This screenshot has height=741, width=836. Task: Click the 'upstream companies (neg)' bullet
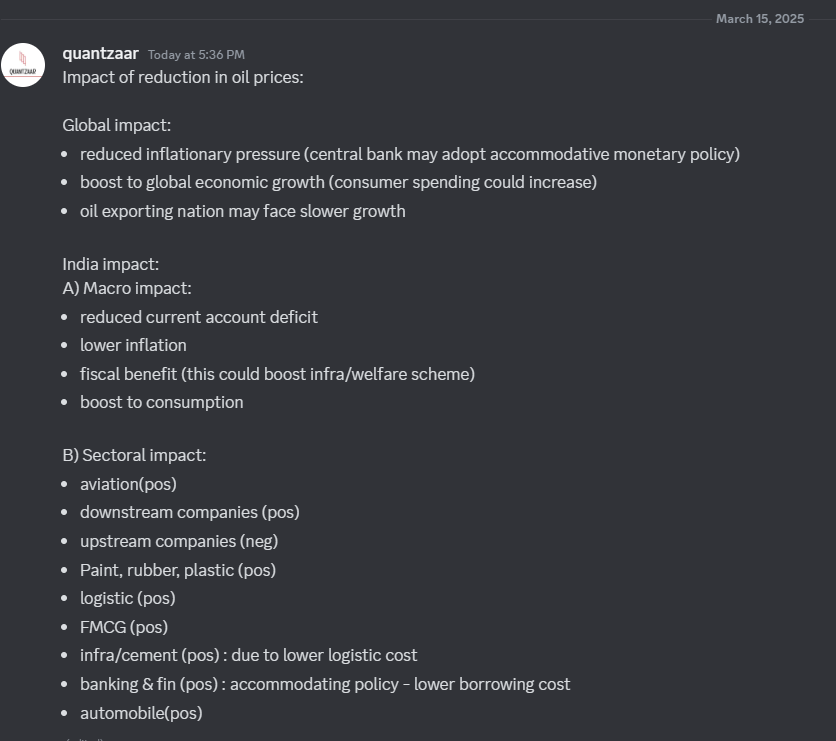[x=179, y=541]
